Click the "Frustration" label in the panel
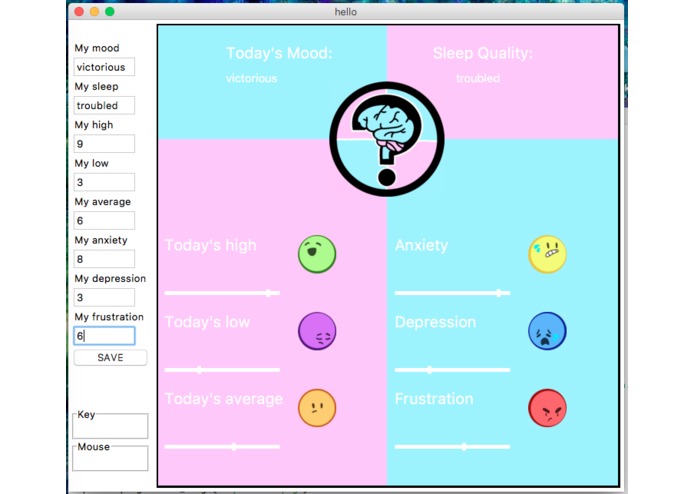The width and height of the screenshot is (695, 494). [x=434, y=399]
